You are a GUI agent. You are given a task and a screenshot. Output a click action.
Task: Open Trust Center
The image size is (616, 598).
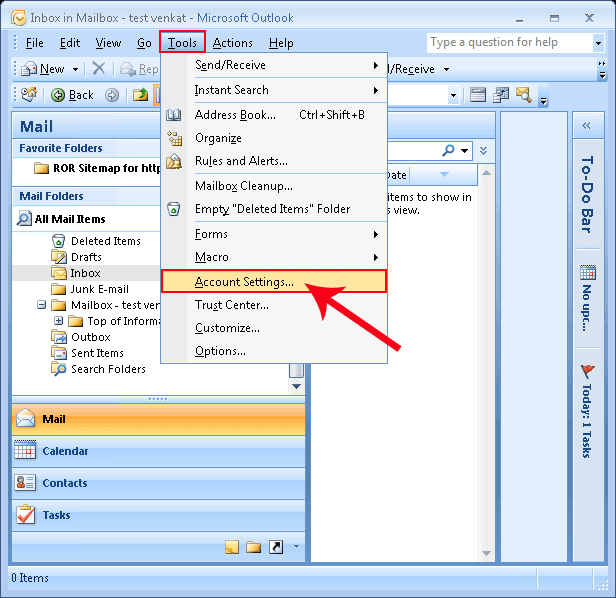274,305
